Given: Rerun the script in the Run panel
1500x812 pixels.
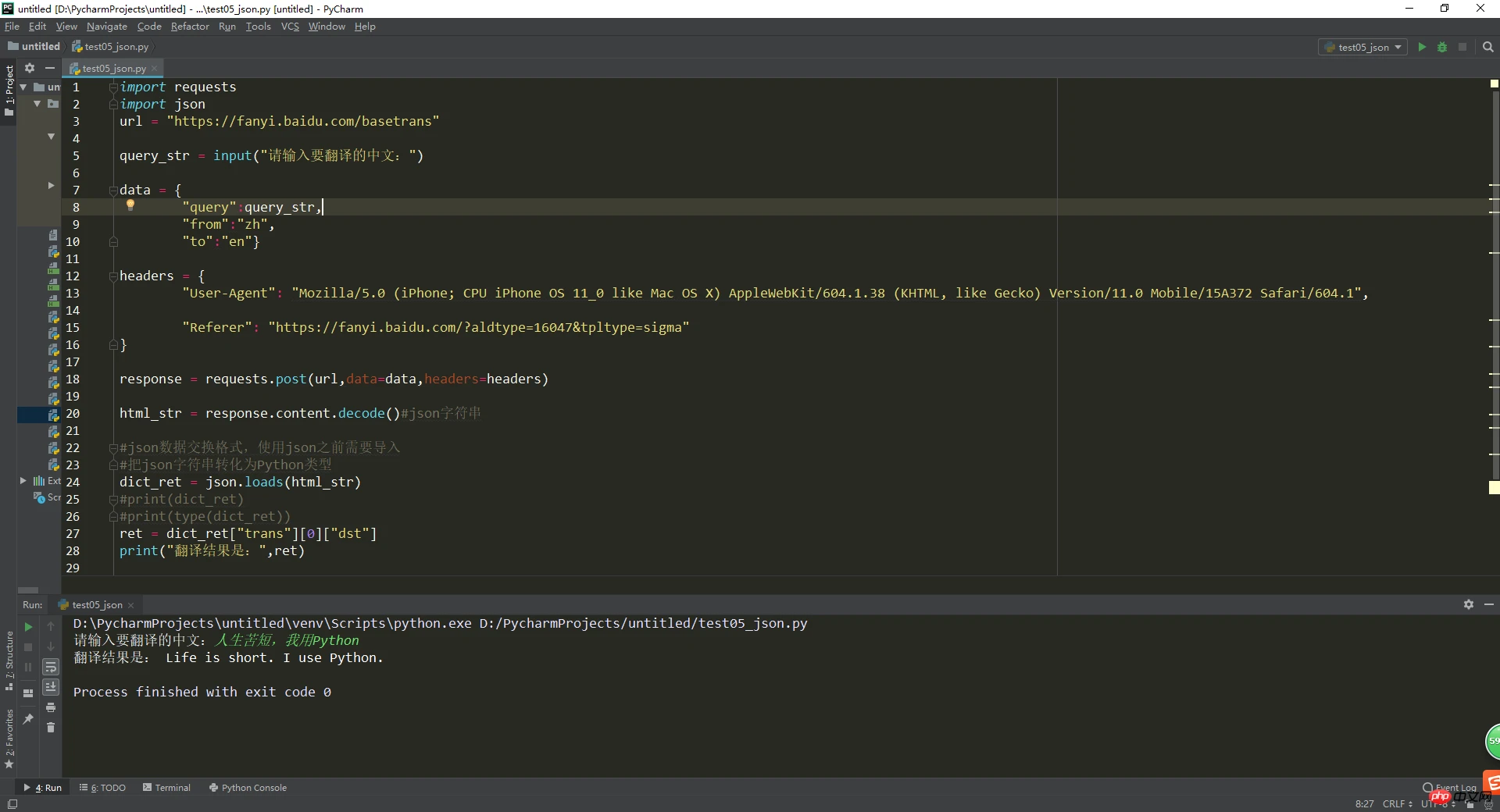Looking at the screenshot, I should coord(28,627).
